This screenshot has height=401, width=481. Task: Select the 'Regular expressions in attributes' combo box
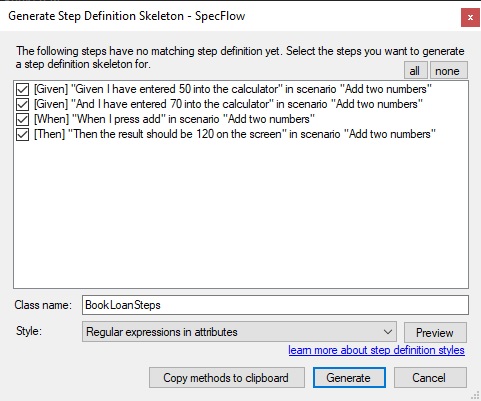(239, 332)
